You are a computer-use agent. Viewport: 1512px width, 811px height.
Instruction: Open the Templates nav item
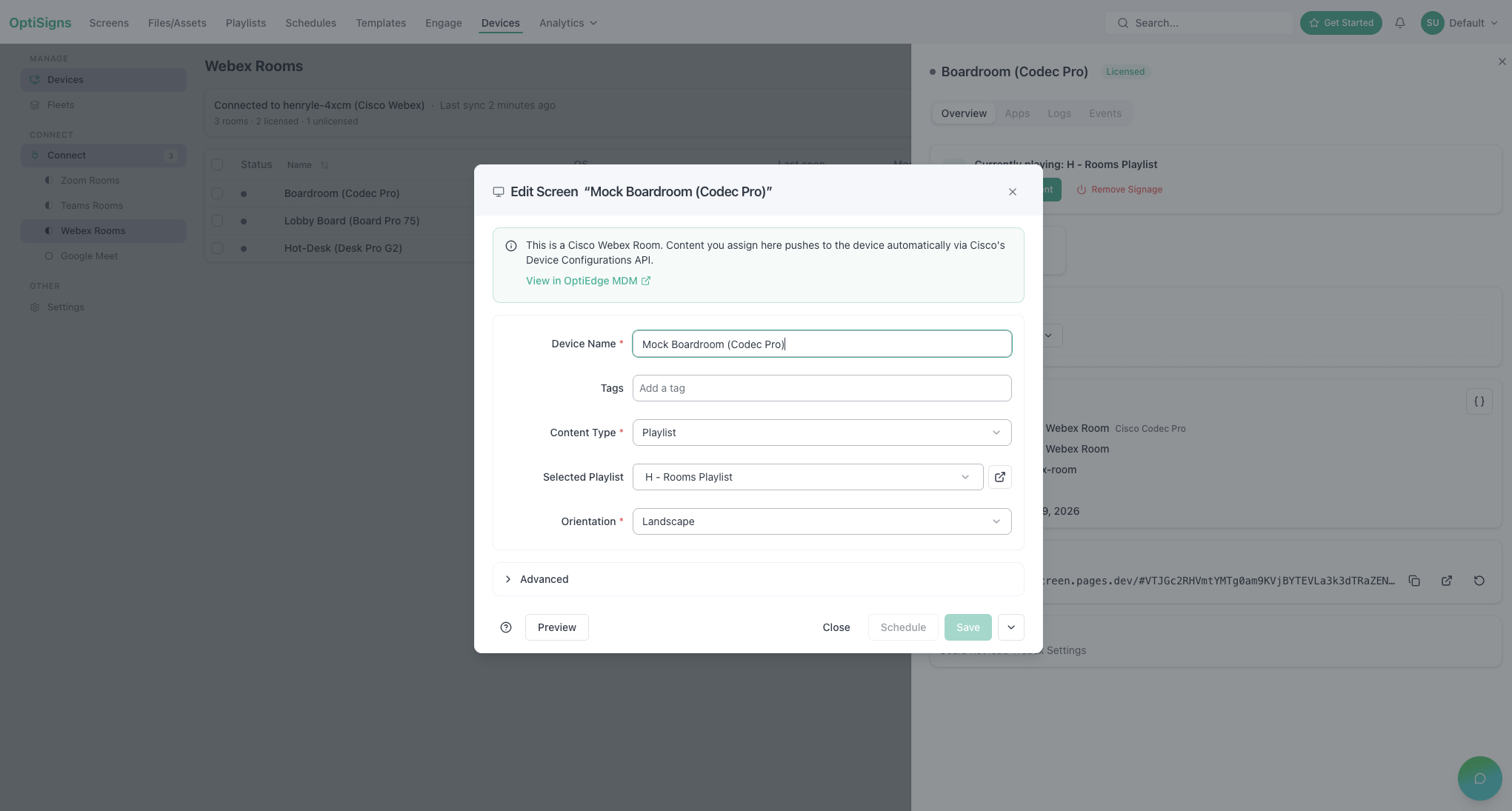381,23
